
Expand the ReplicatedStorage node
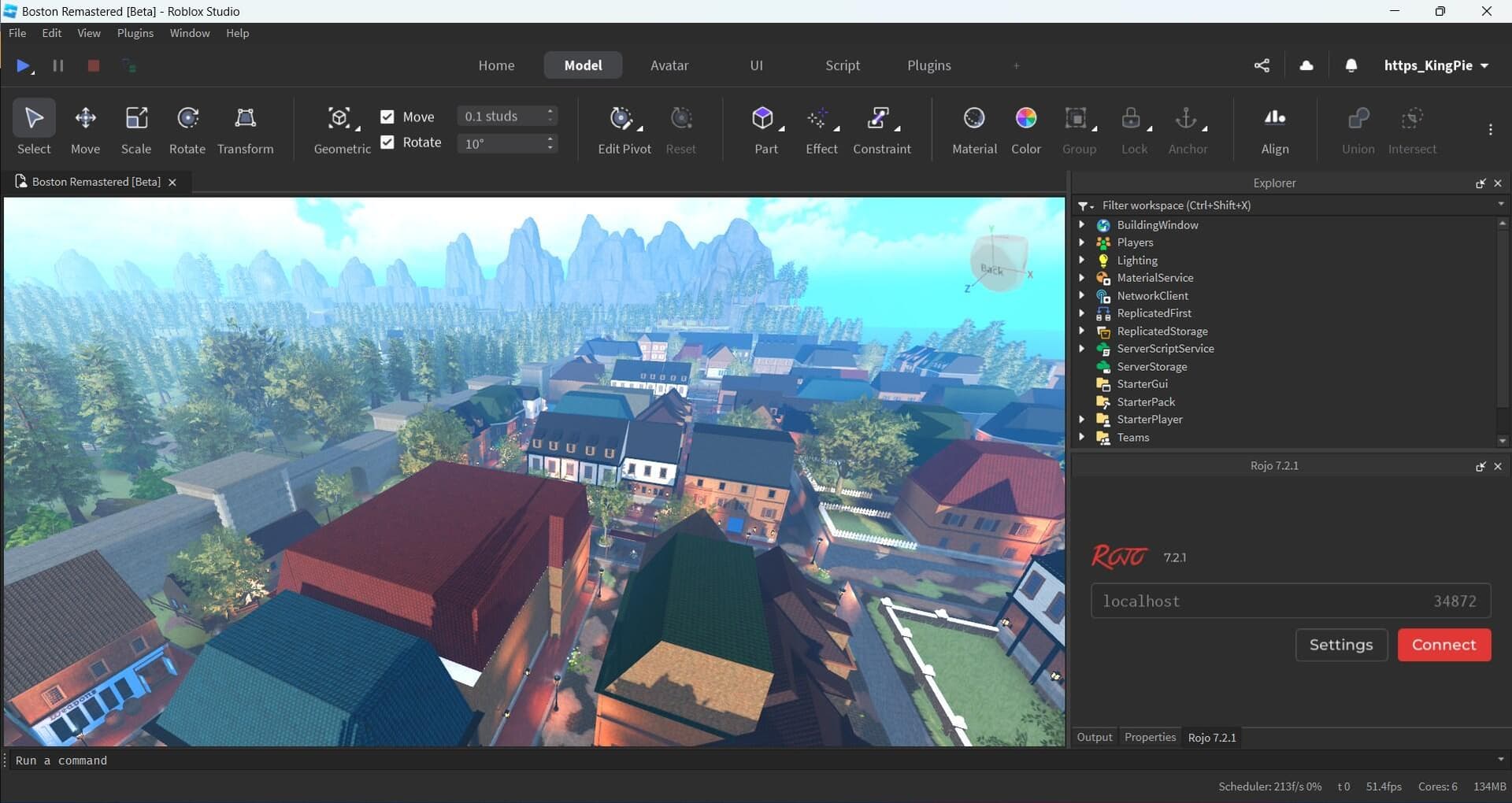pos(1082,331)
